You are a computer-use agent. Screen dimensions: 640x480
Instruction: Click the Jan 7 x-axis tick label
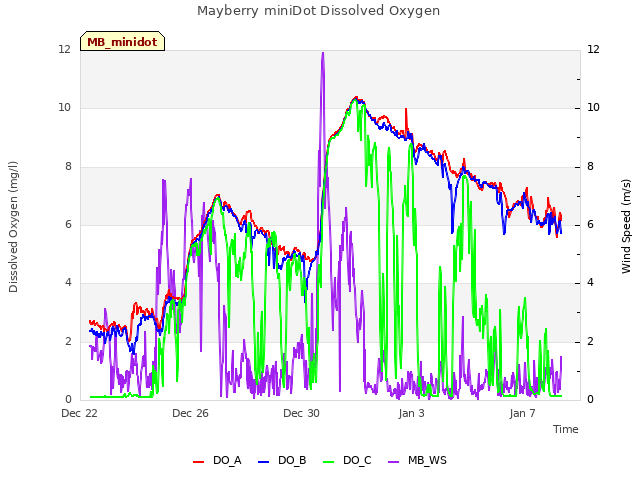(522, 413)
